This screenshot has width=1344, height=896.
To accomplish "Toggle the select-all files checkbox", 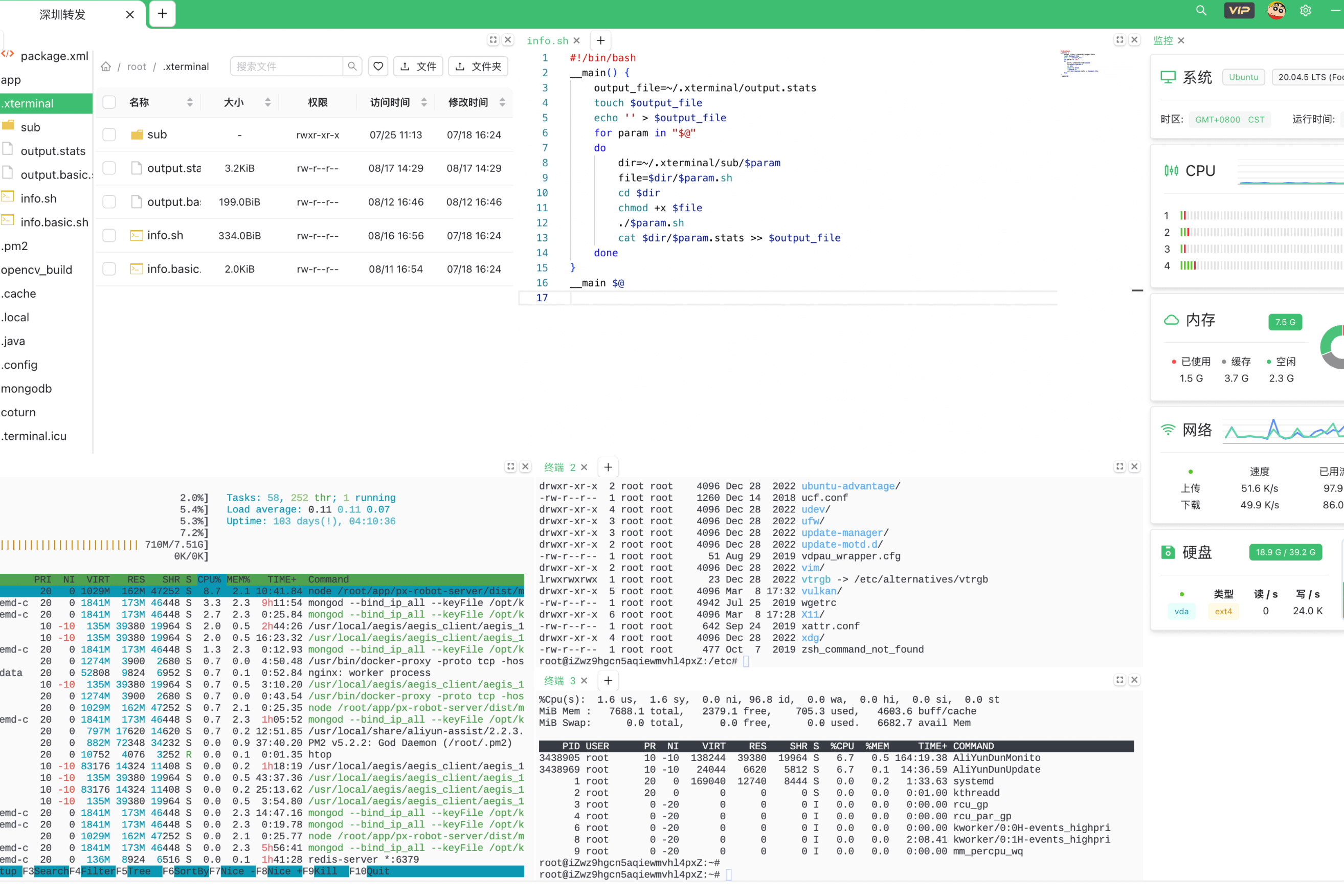I will pos(109,102).
